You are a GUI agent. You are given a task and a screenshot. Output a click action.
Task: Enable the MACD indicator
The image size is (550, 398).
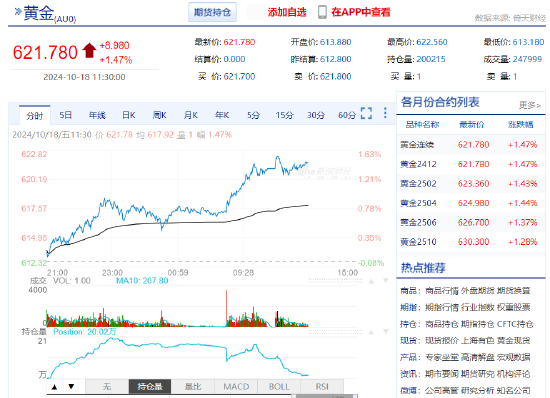pyautogui.click(x=236, y=386)
